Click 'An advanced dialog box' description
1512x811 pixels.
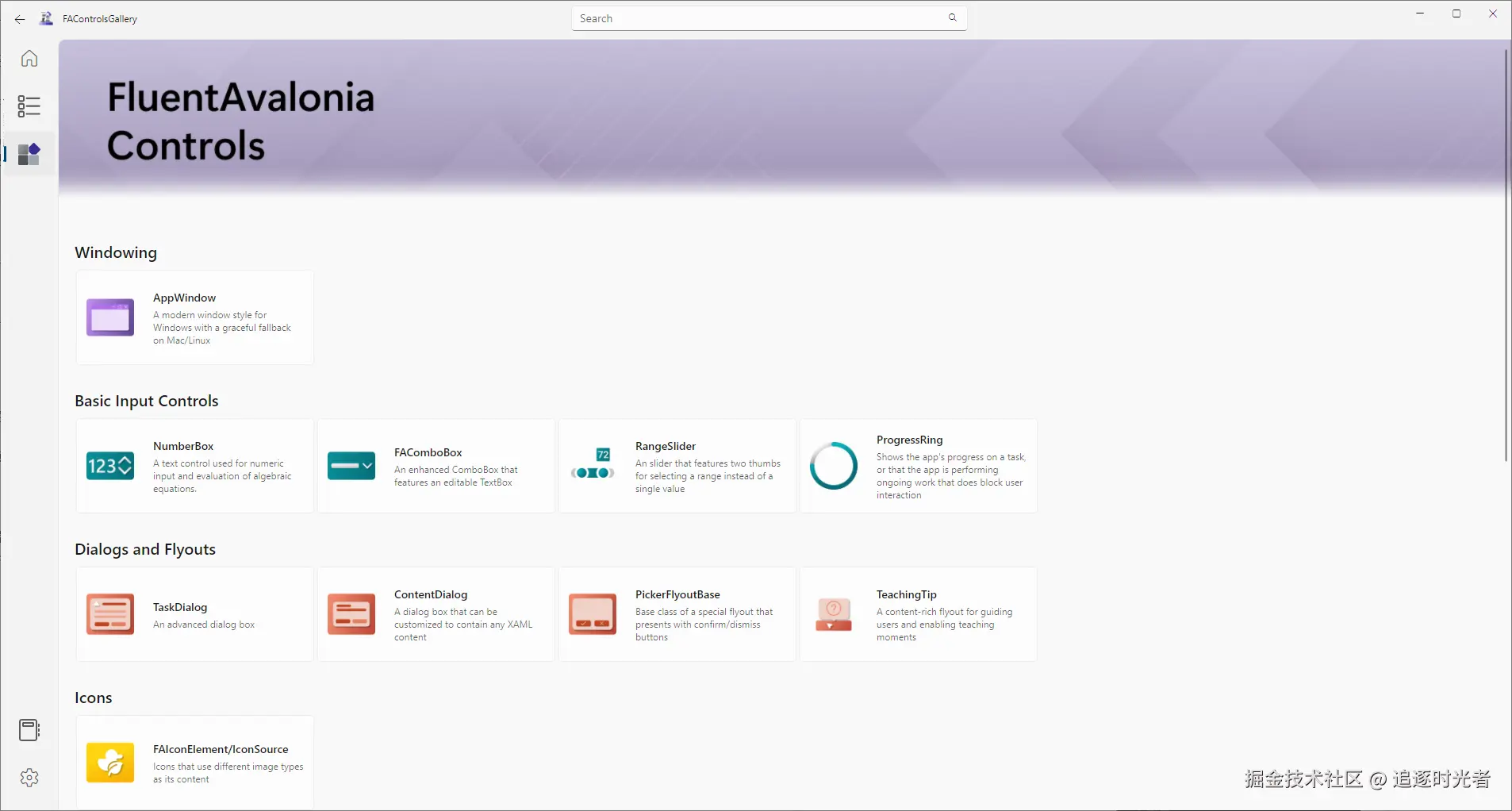point(204,625)
